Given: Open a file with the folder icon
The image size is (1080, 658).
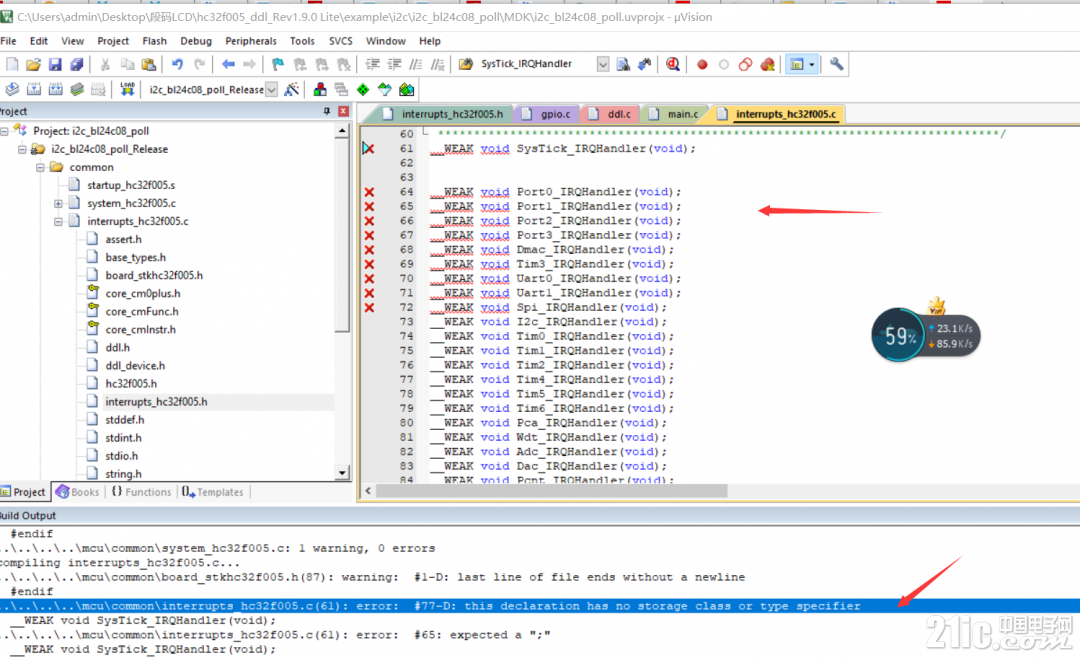Looking at the screenshot, I should point(33,64).
